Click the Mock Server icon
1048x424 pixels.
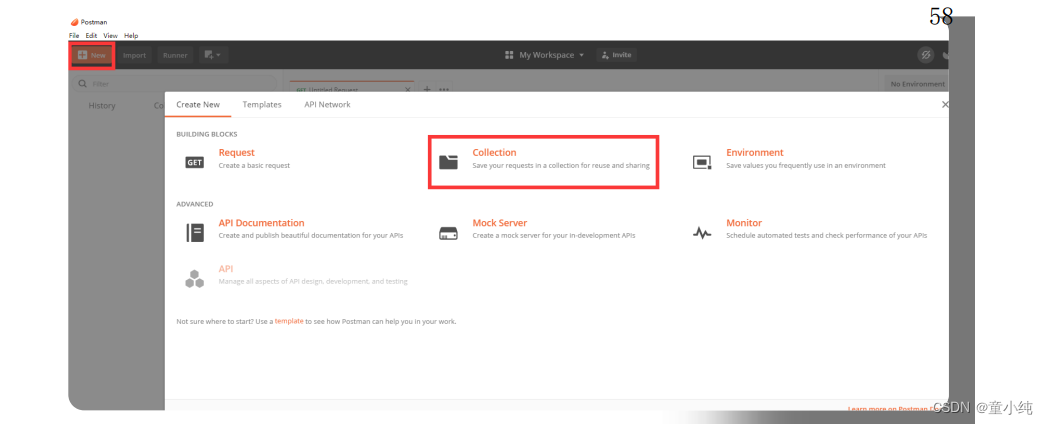coord(448,233)
